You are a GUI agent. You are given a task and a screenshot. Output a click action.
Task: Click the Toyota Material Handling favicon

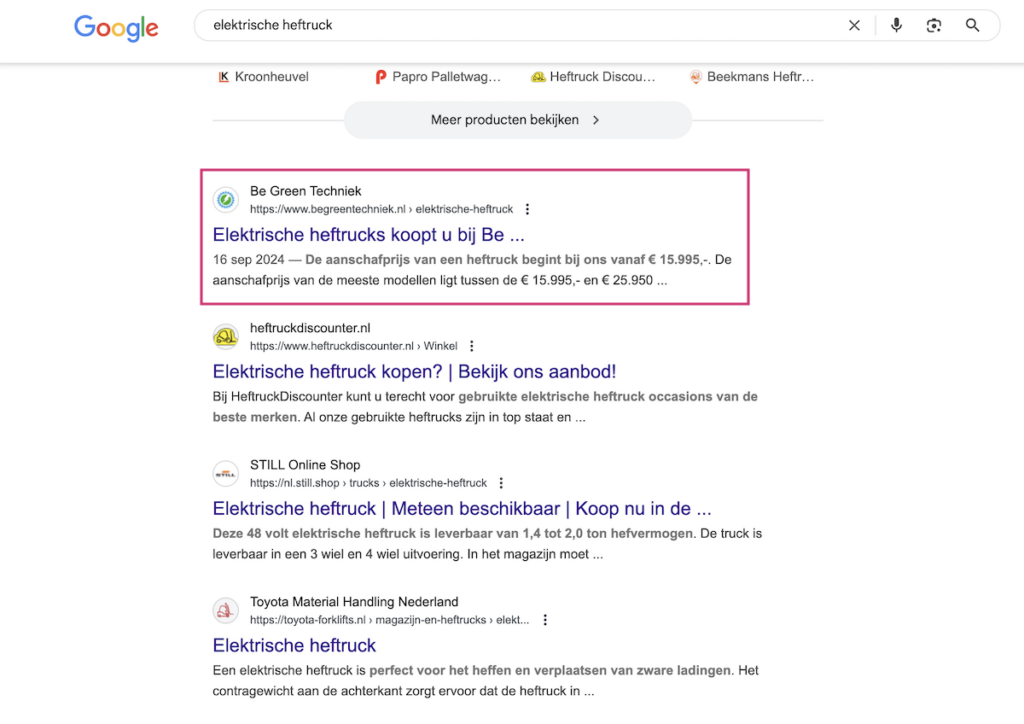pyautogui.click(x=226, y=611)
